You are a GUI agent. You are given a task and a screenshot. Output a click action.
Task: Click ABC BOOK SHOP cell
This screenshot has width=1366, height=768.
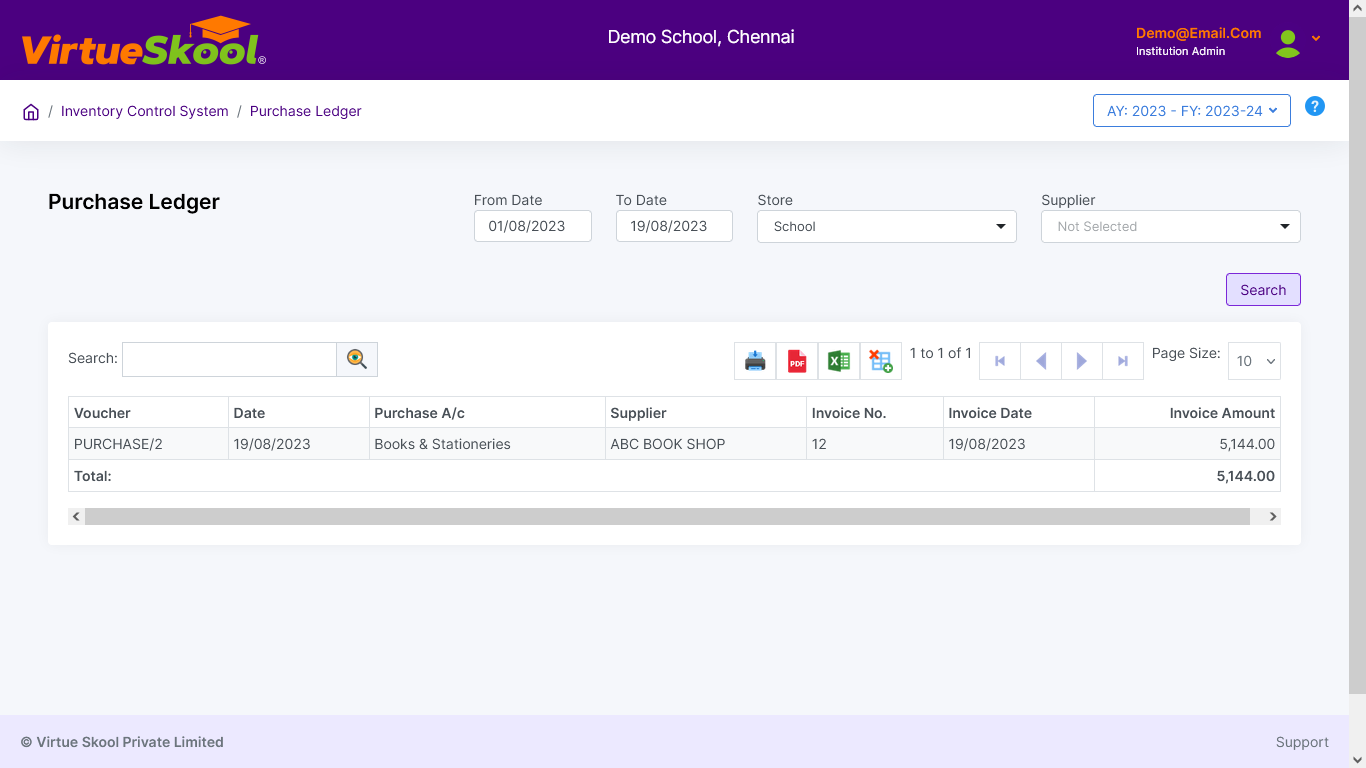click(705, 444)
